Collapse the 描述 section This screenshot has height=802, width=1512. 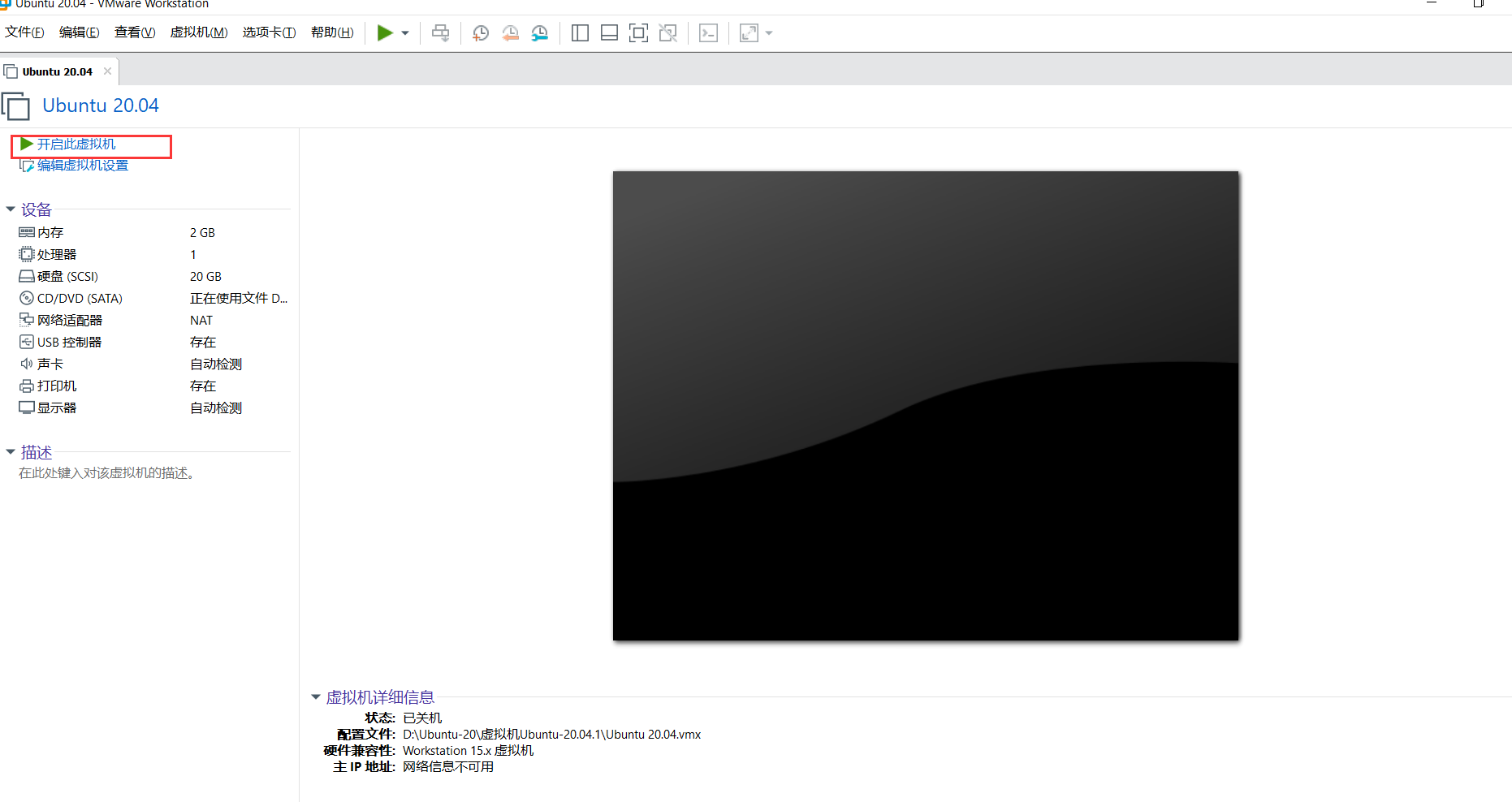(x=11, y=452)
